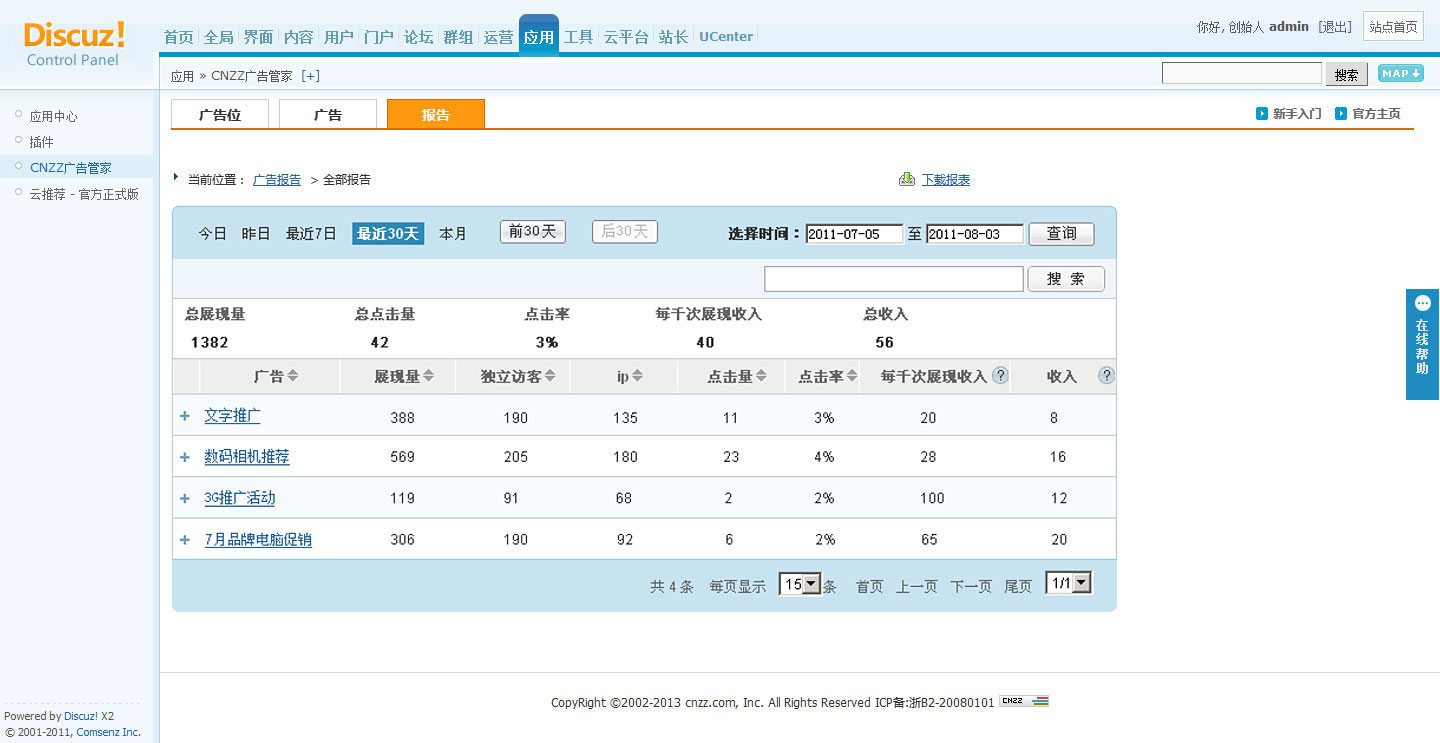This screenshot has width=1440, height=743.
Task: Expand the 3G推广活动 row
Action: coord(185,498)
